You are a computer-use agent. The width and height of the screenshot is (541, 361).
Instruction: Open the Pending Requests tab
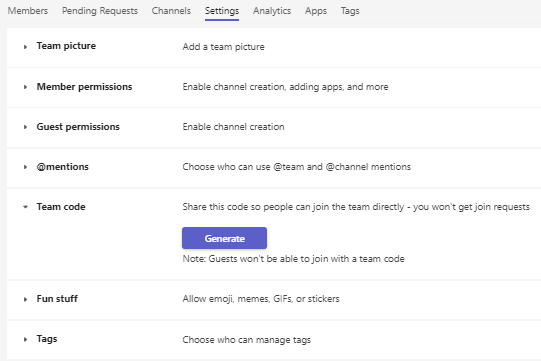100,11
